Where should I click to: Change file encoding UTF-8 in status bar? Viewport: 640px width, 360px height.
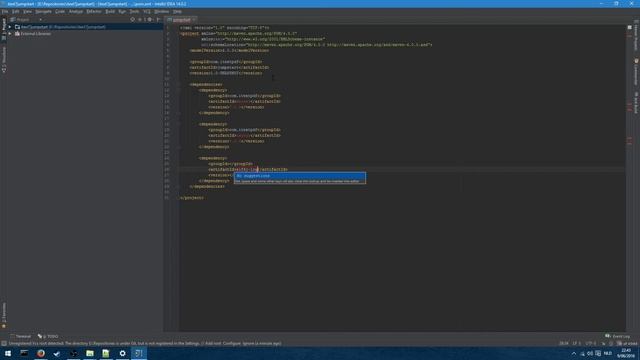[x=591, y=344]
